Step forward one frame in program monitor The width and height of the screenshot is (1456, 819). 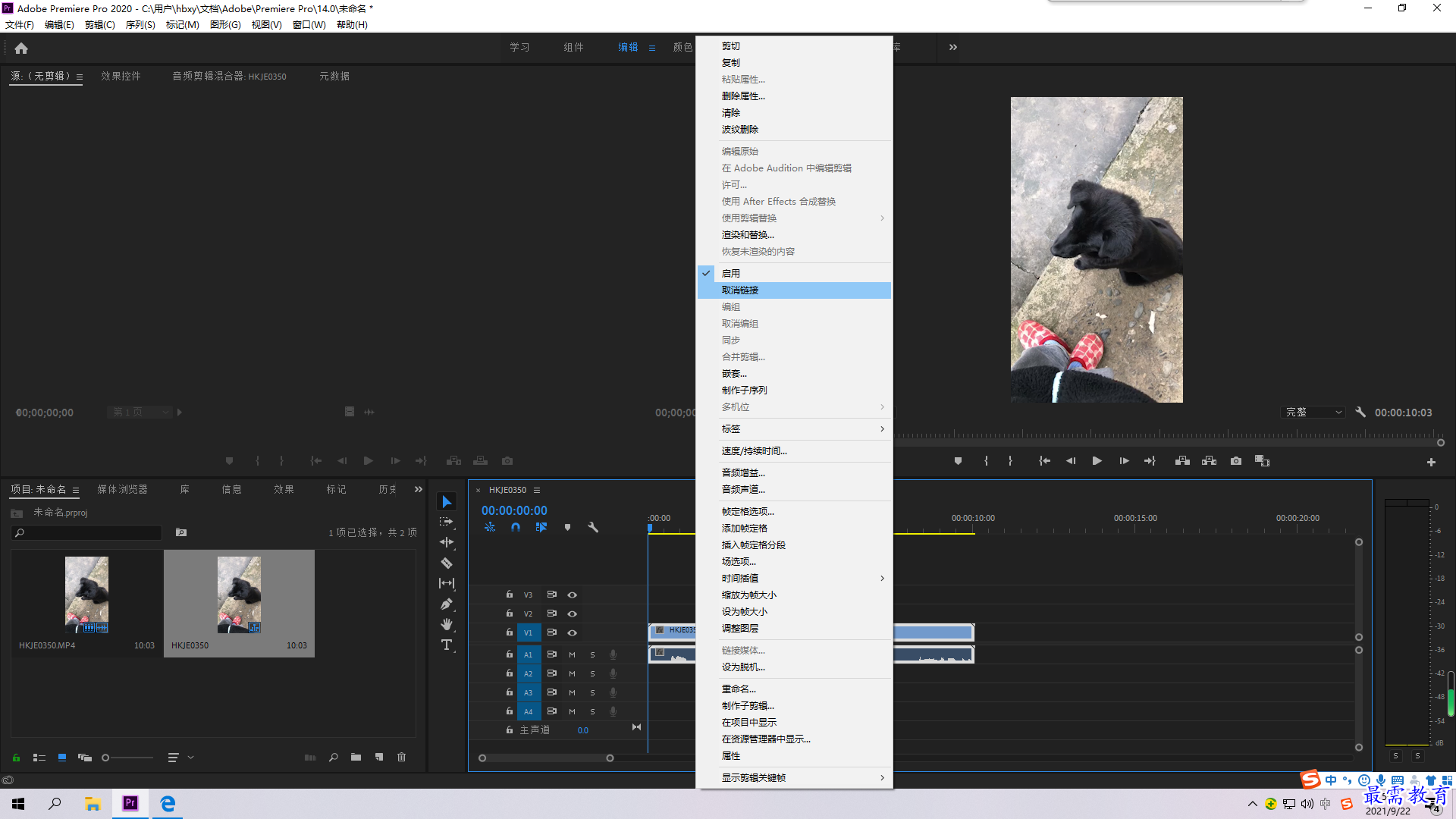pos(1124,461)
